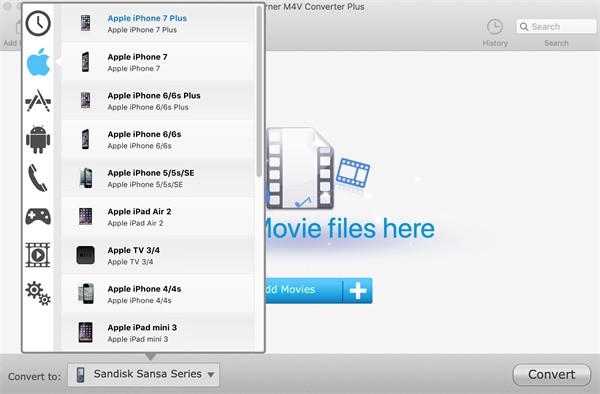This screenshot has width=600, height=394.
Task: Select Apple iPad Air 2 profile
Action: pos(158,217)
